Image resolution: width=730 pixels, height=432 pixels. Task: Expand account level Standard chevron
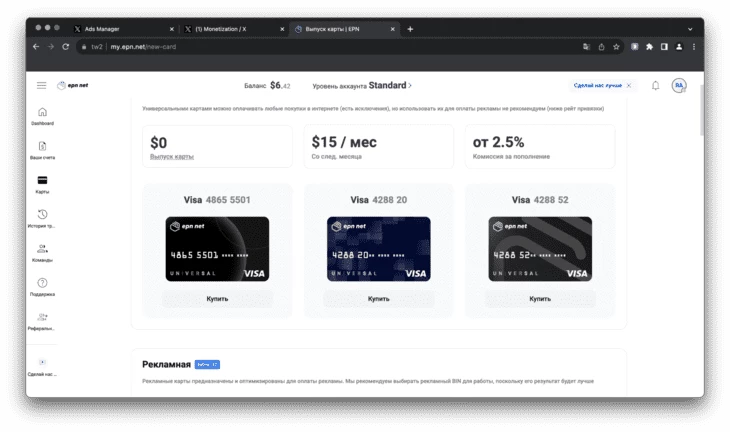410,85
